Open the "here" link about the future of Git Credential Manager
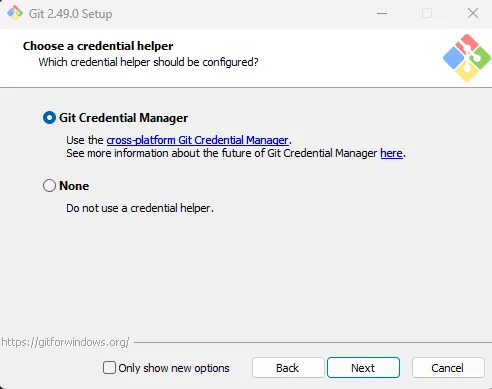The image size is (492, 389). pyautogui.click(x=391, y=153)
